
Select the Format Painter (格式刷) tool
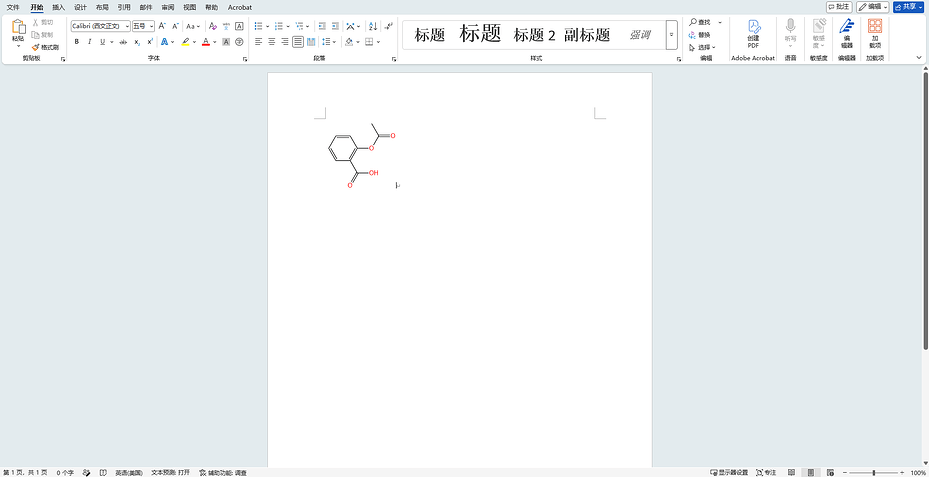pos(46,47)
